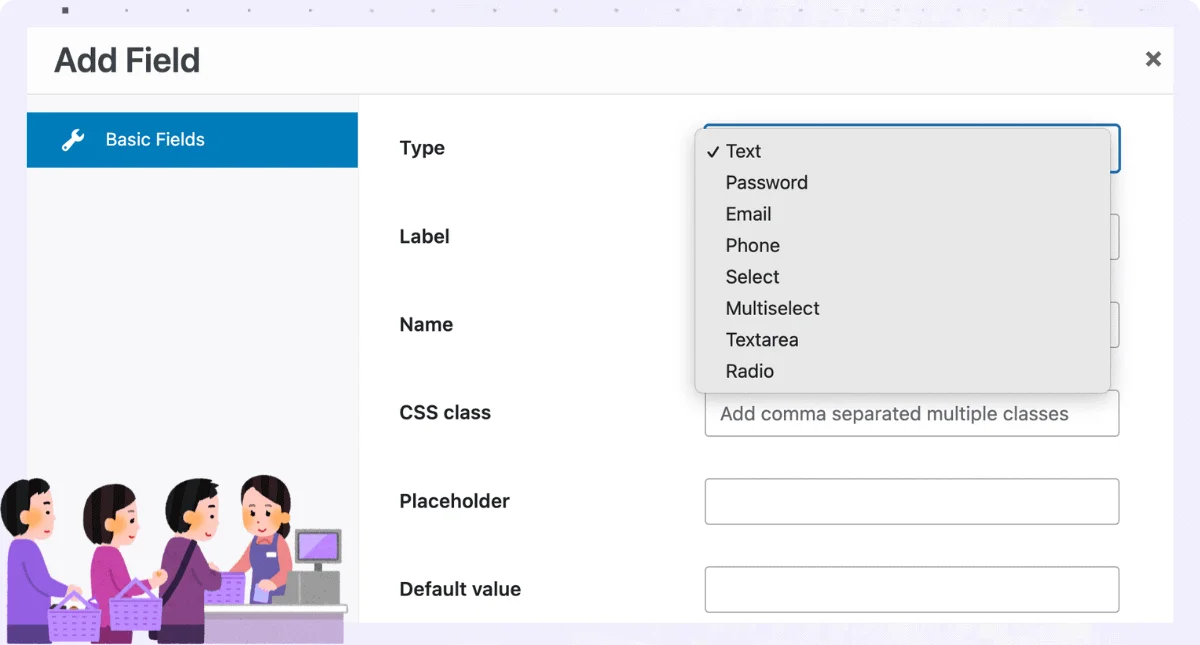
Task: Click the Type label text
Action: point(422,149)
